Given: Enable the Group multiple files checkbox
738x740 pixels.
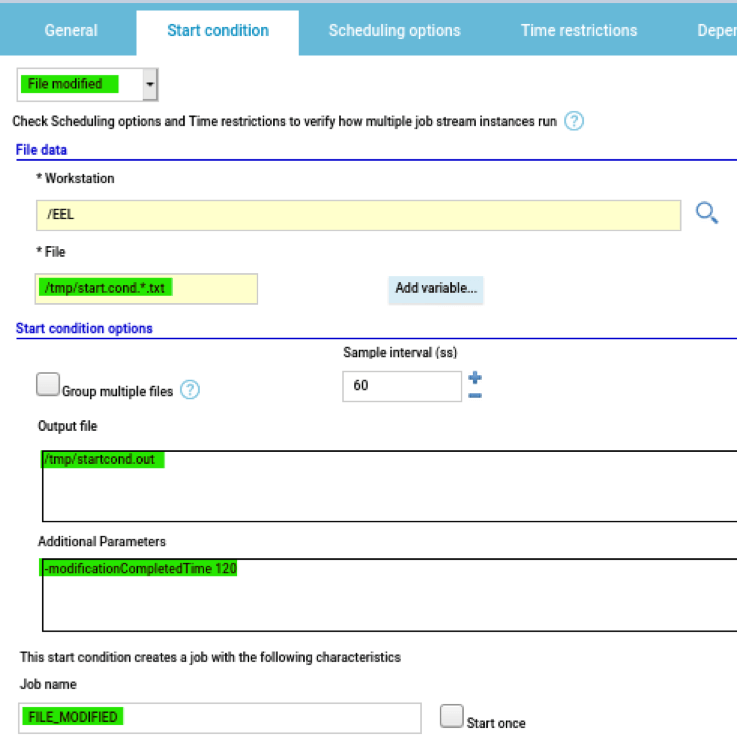Looking at the screenshot, I should click(47, 385).
